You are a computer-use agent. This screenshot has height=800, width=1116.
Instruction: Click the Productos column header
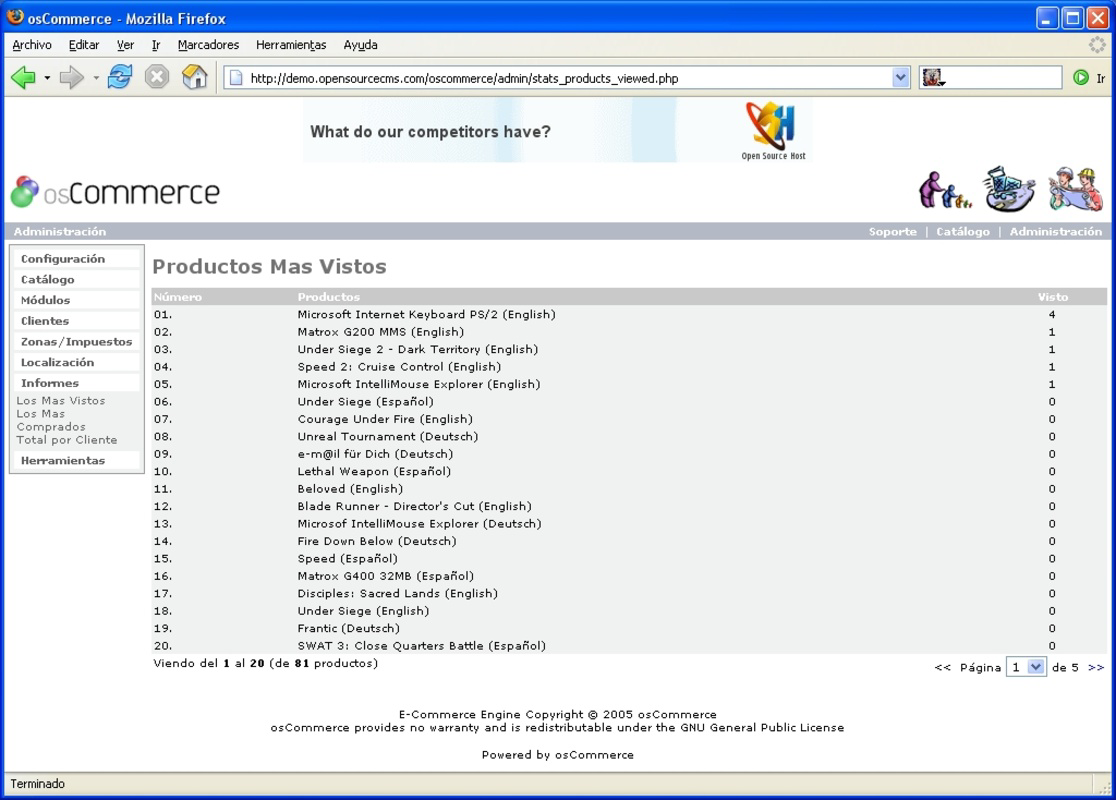[329, 297]
